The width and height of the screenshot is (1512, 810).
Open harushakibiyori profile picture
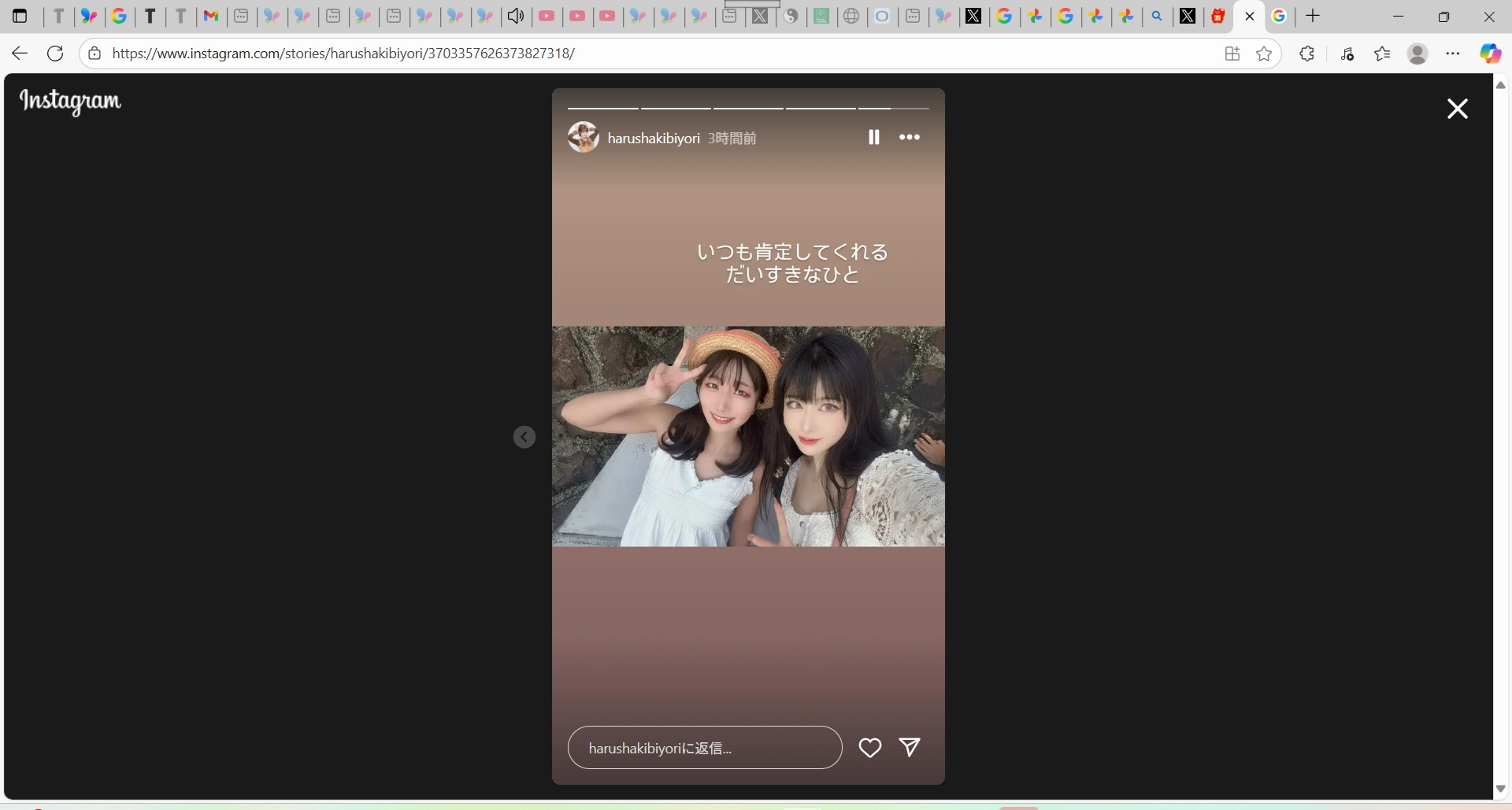click(x=584, y=137)
